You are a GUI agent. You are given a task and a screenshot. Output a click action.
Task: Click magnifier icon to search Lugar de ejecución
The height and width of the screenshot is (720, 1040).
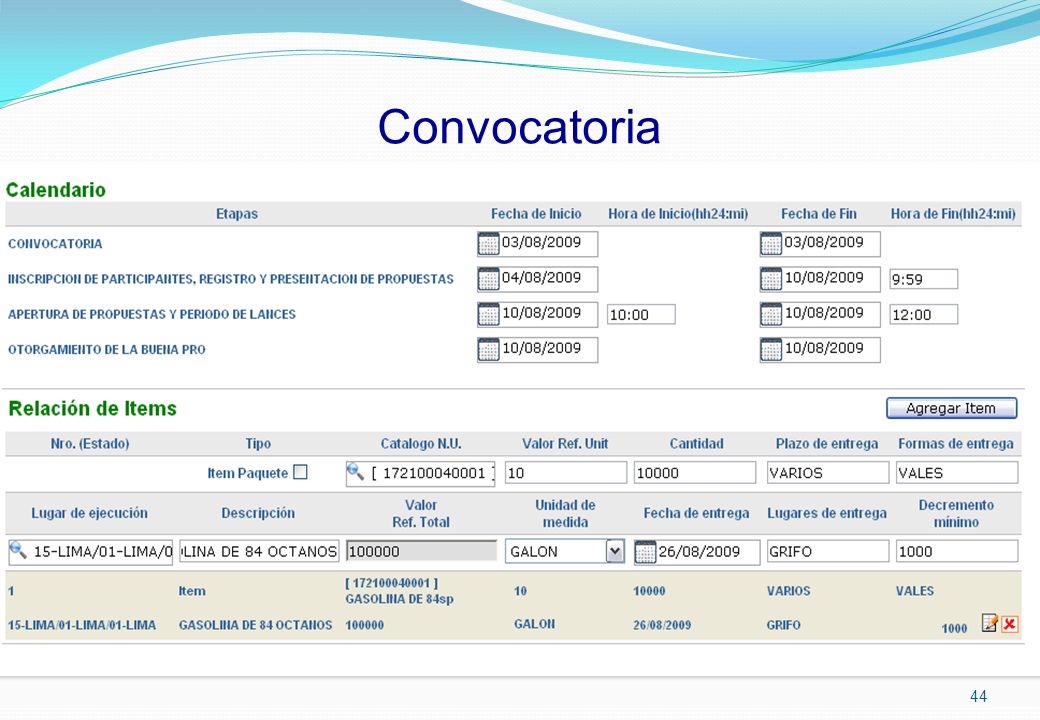[x=18, y=550]
